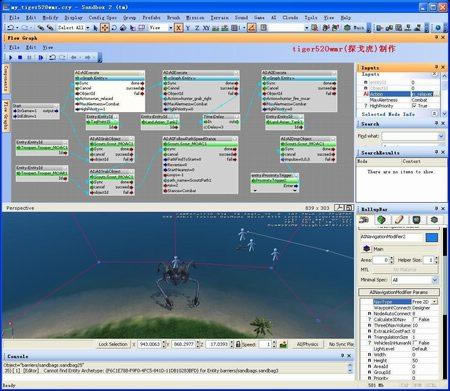The height and width of the screenshot is (391, 450).
Task: Click the Select object arrow tool
Action: point(96,28)
